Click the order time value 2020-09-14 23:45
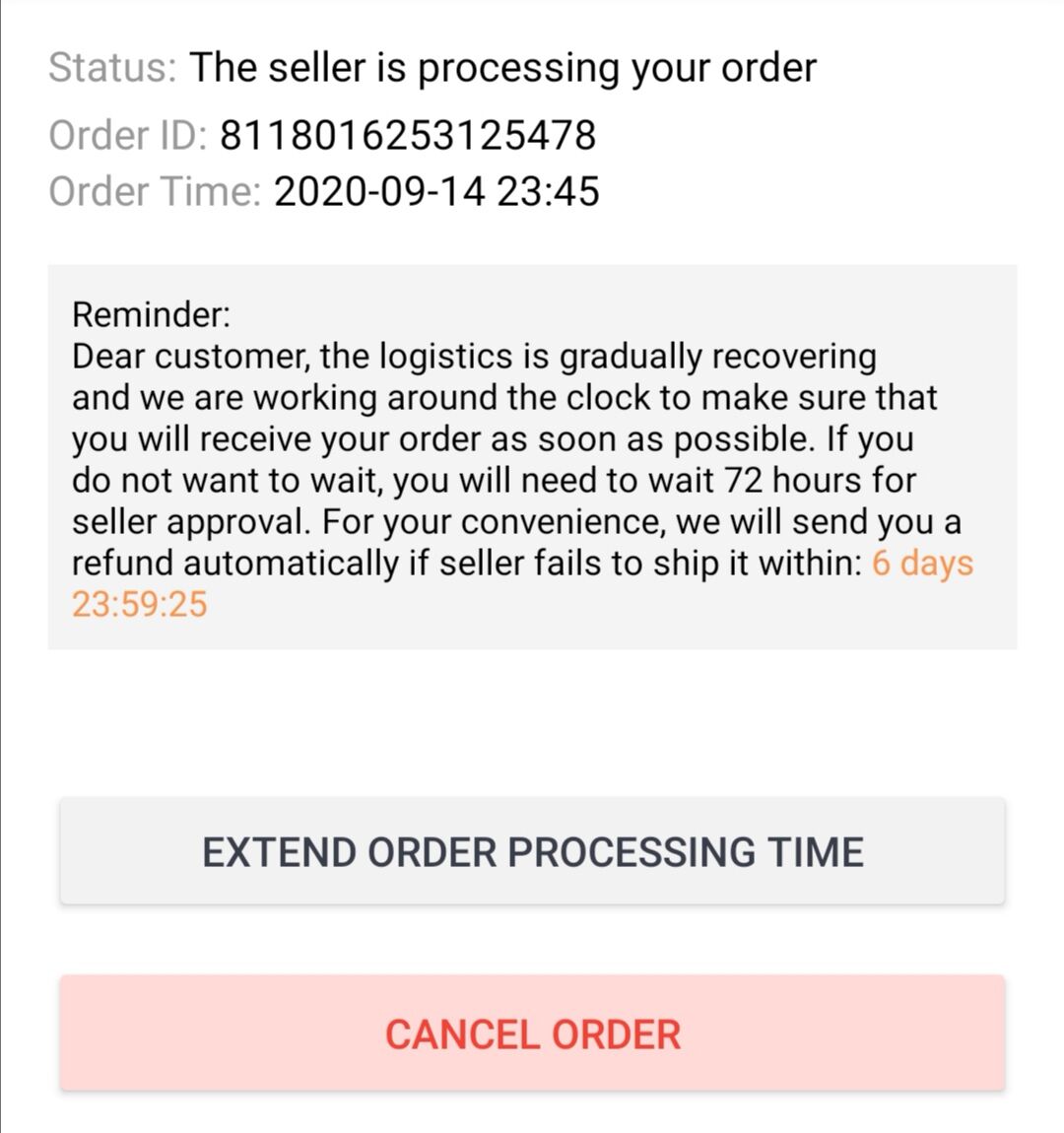This screenshot has height=1133, width=1064. point(436,191)
